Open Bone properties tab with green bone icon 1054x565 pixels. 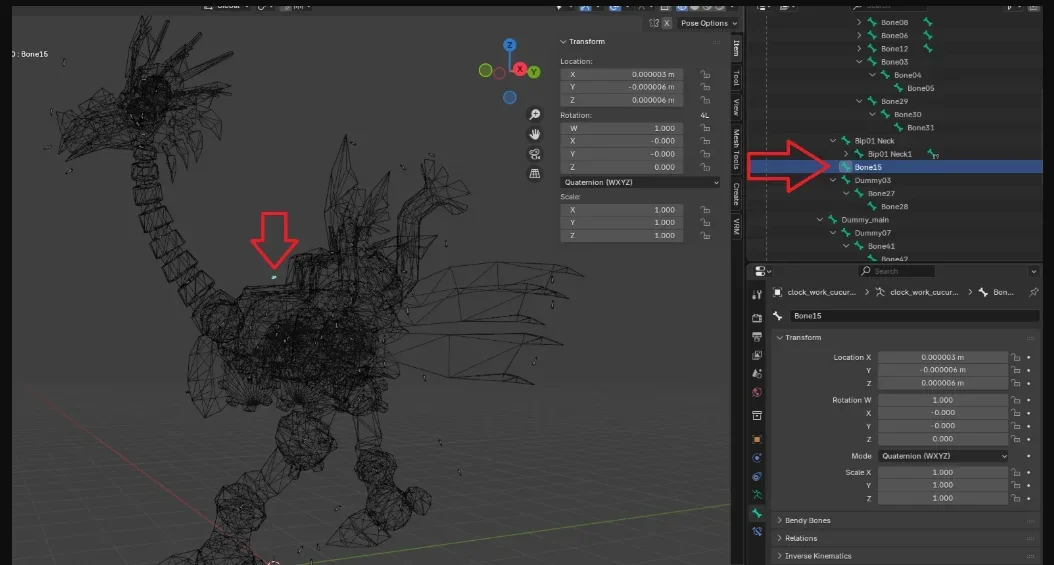(x=757, y=513)
